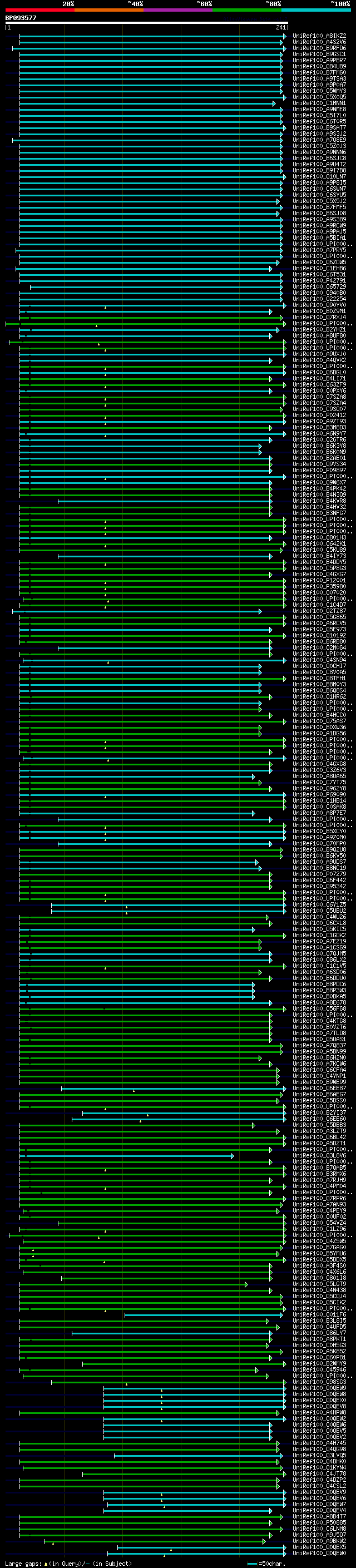Viewport: 356px width, 1568px height.
Task: Select UniRef100_Q63ZF9 label
Action: (319, 385)
